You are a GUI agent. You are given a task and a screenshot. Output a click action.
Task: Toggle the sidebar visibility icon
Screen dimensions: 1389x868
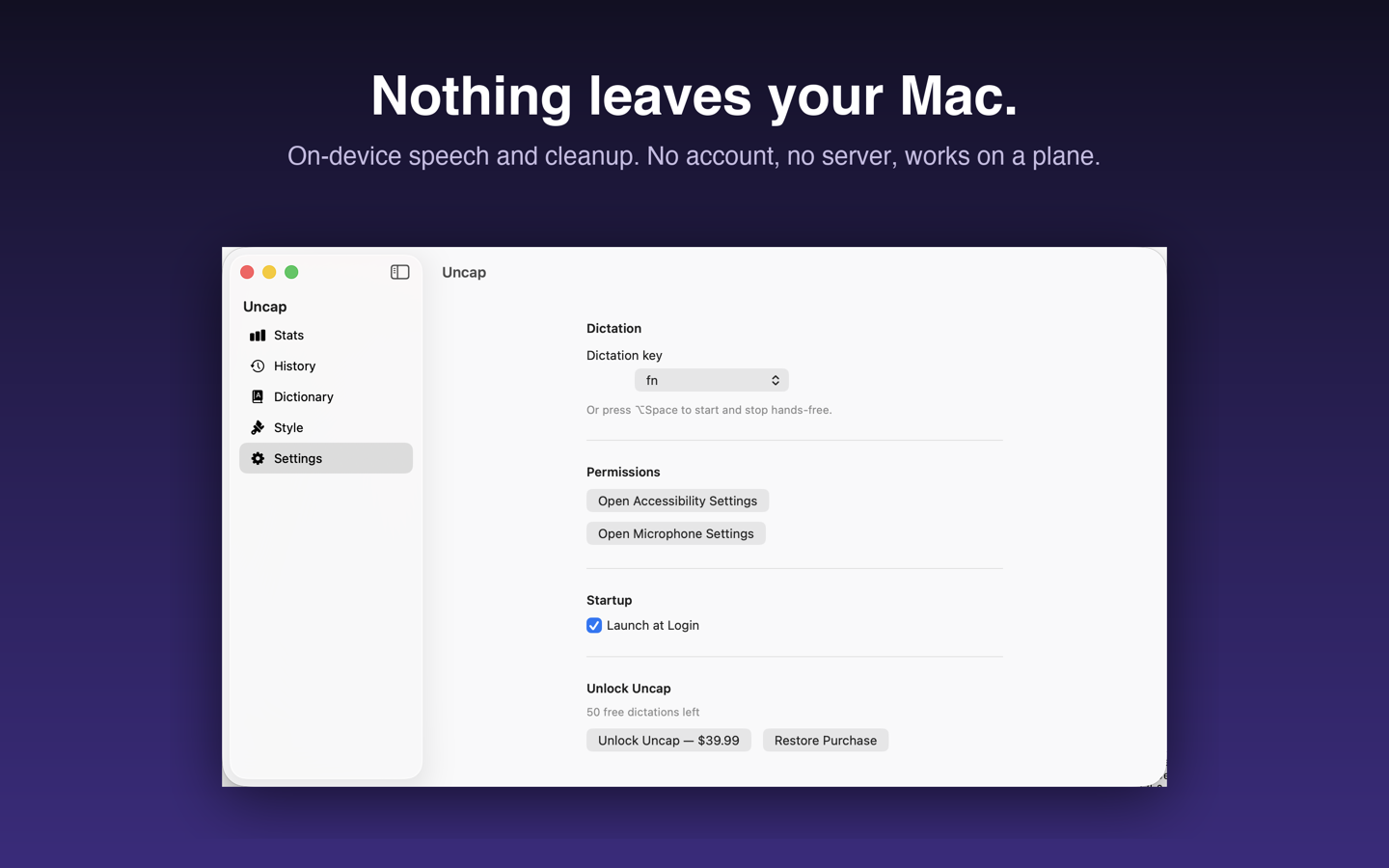click(x=399, y=272)
